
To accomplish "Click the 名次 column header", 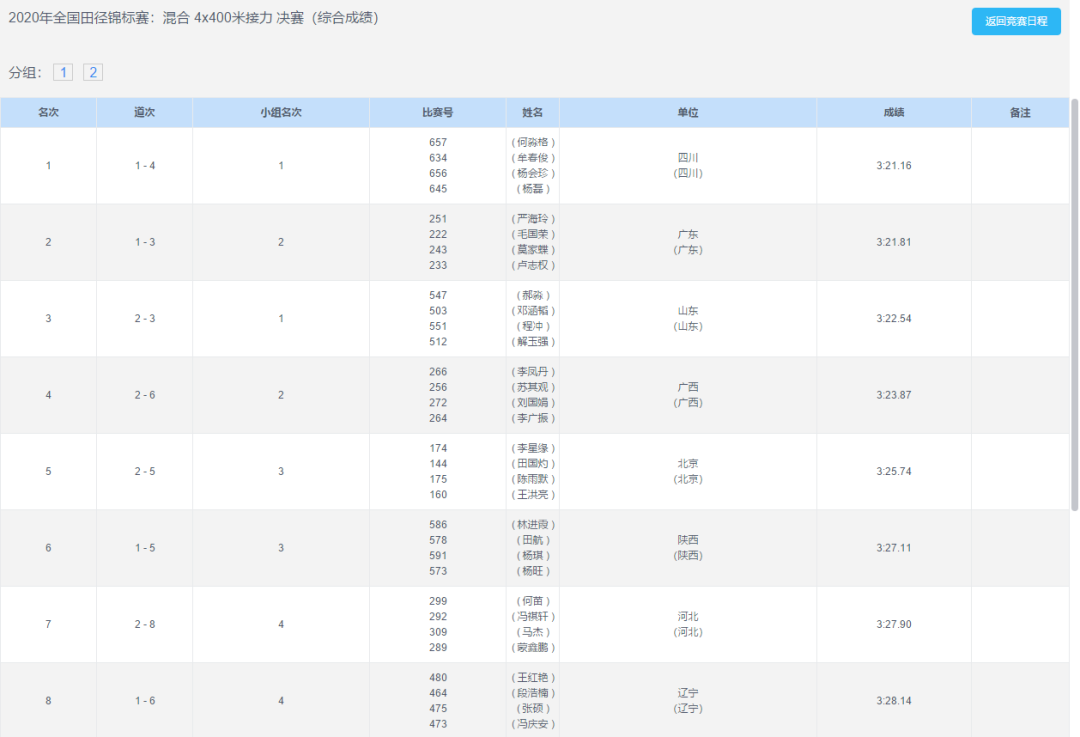I will [48, 113].
